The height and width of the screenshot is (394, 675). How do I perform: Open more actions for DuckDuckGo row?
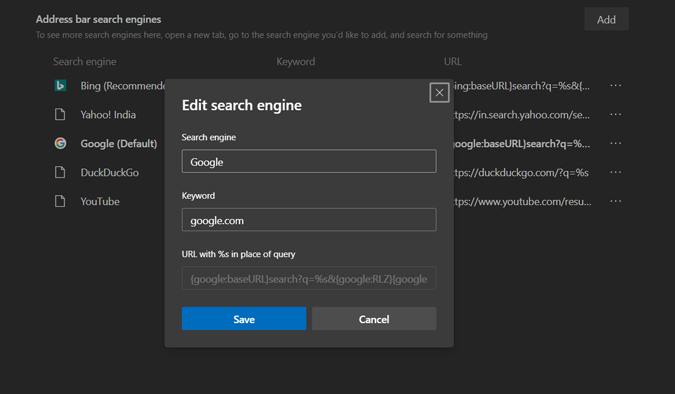pos(616,172)
